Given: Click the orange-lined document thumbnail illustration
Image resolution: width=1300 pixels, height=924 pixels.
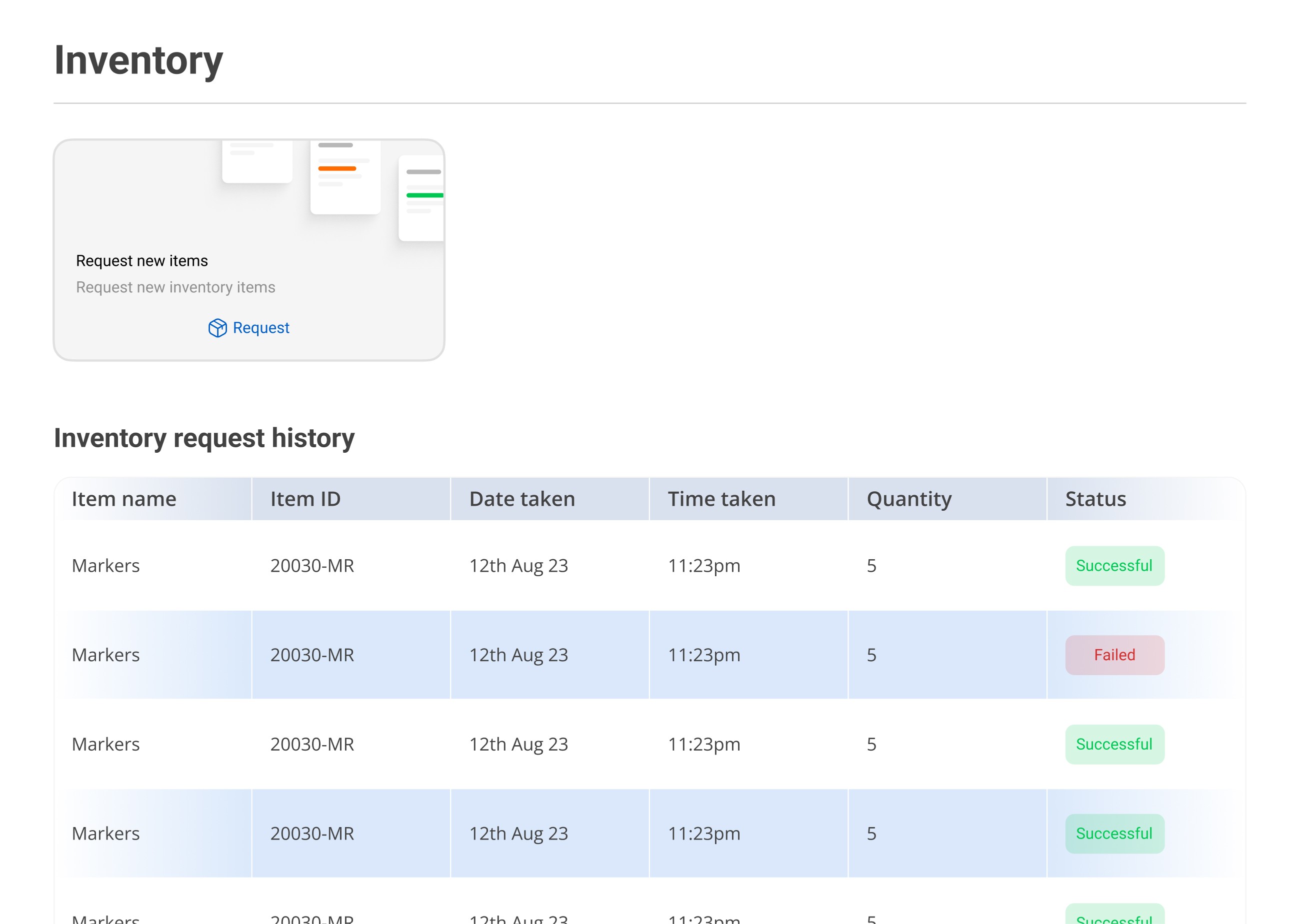Looking at the screenshot, I should point(345,176).
